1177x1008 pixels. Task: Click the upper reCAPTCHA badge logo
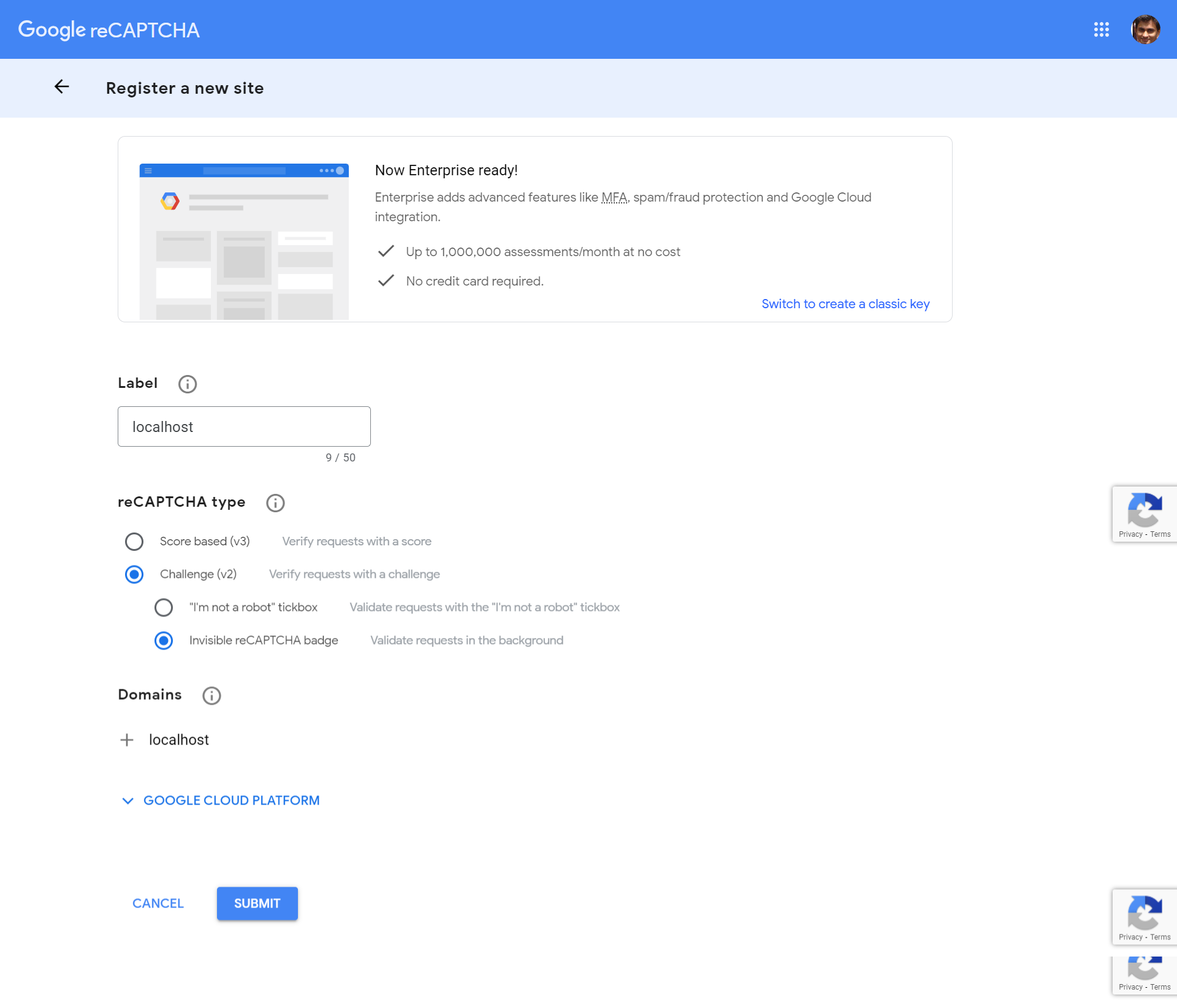(1145, 510)
